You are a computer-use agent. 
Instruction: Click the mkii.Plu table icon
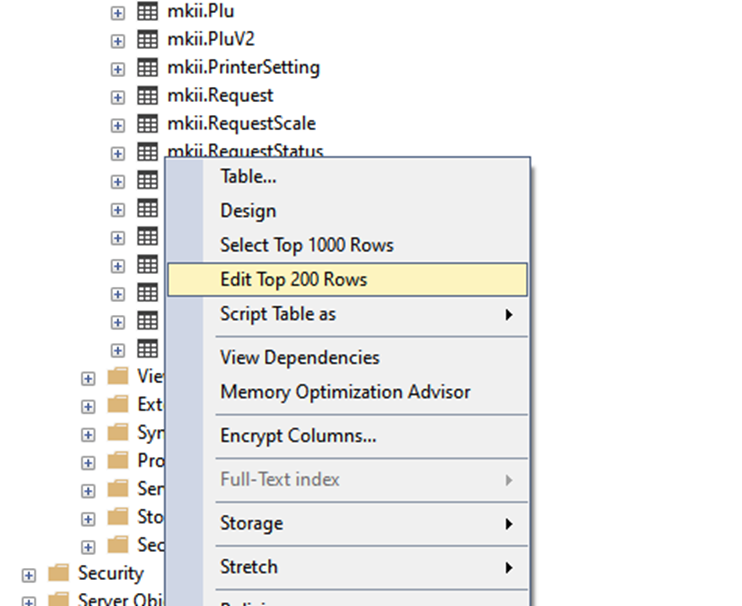[147, 12]
